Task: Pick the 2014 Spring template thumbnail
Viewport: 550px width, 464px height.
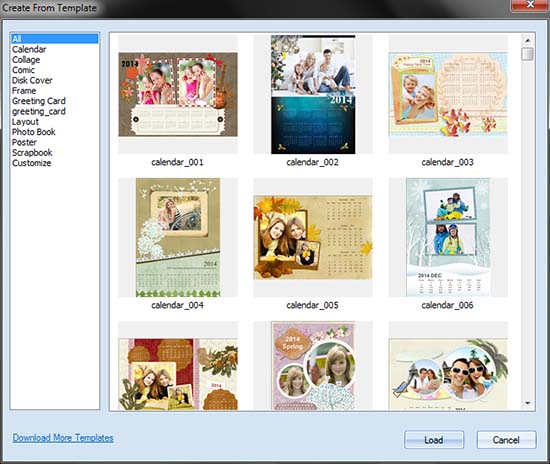Action: point(313,366)
